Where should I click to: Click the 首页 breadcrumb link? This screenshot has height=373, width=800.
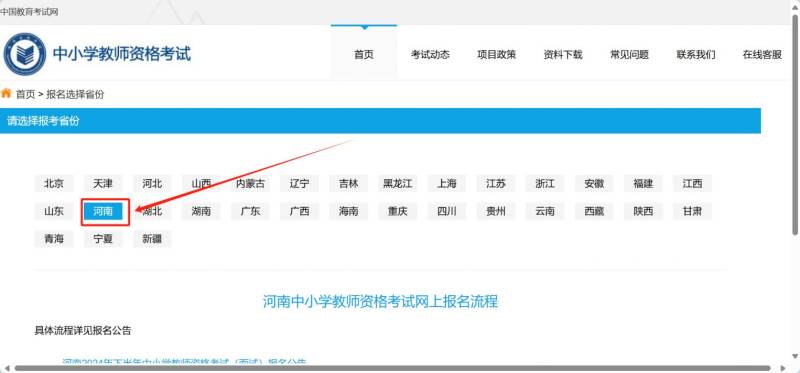pos(26,94)
